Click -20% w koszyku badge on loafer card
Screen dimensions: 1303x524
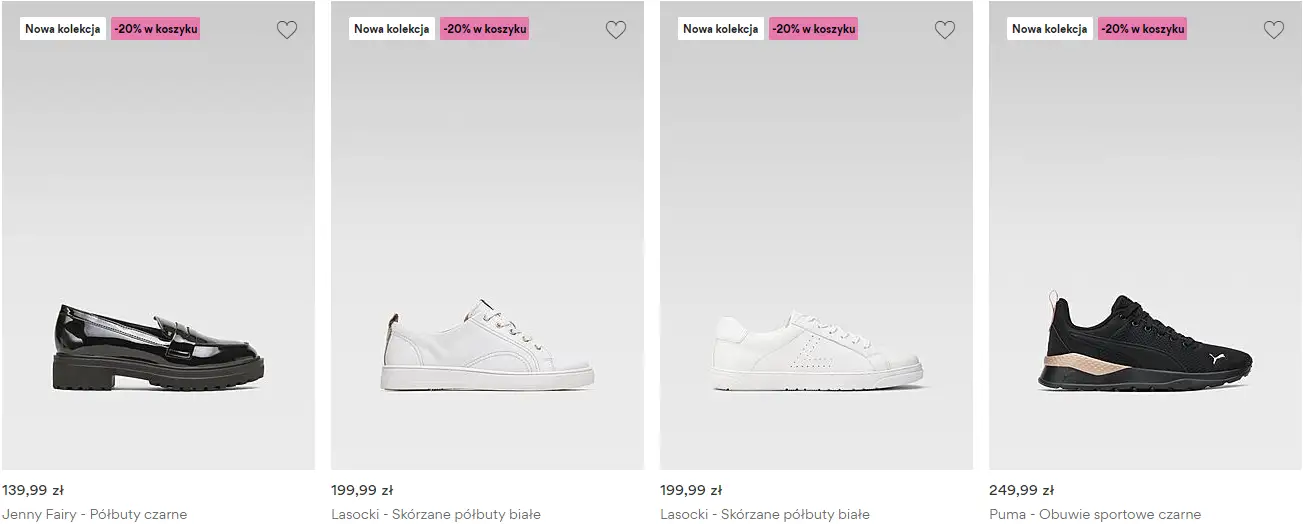point(156,29)
